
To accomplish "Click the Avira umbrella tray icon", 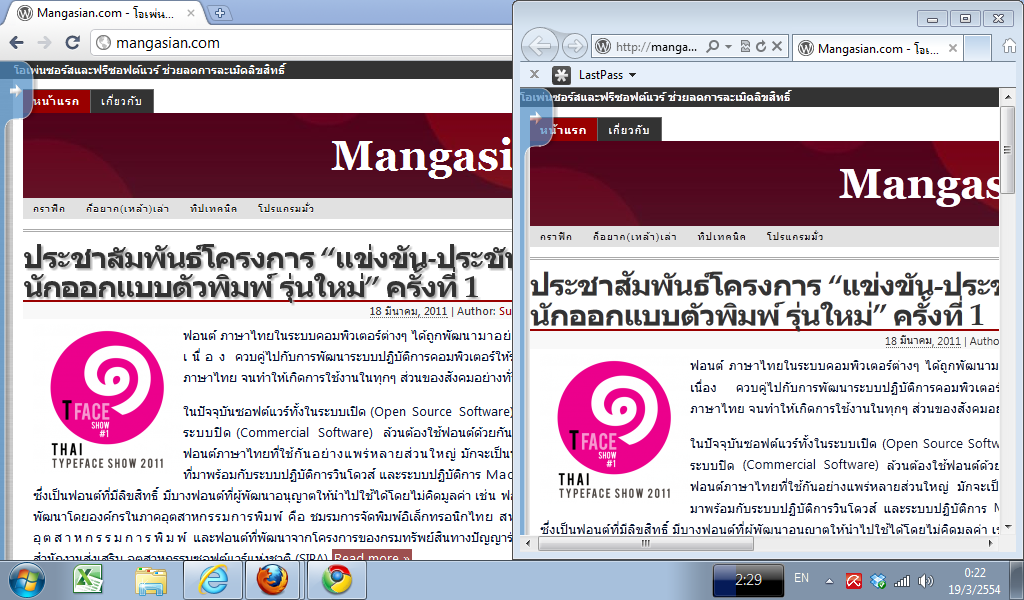I will click(854, 580).
